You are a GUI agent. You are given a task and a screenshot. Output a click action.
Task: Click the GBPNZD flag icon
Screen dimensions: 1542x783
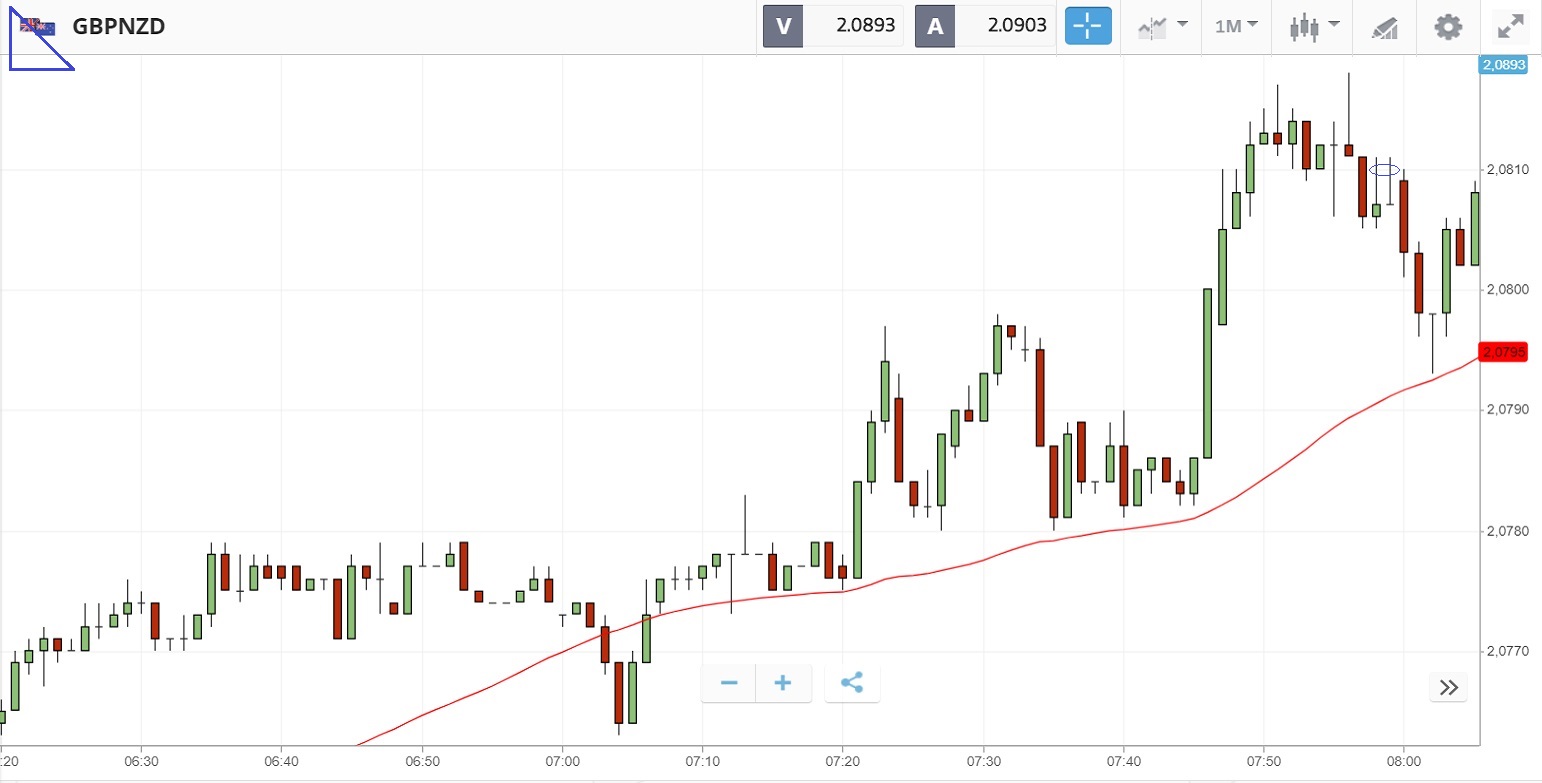point(38,27)
